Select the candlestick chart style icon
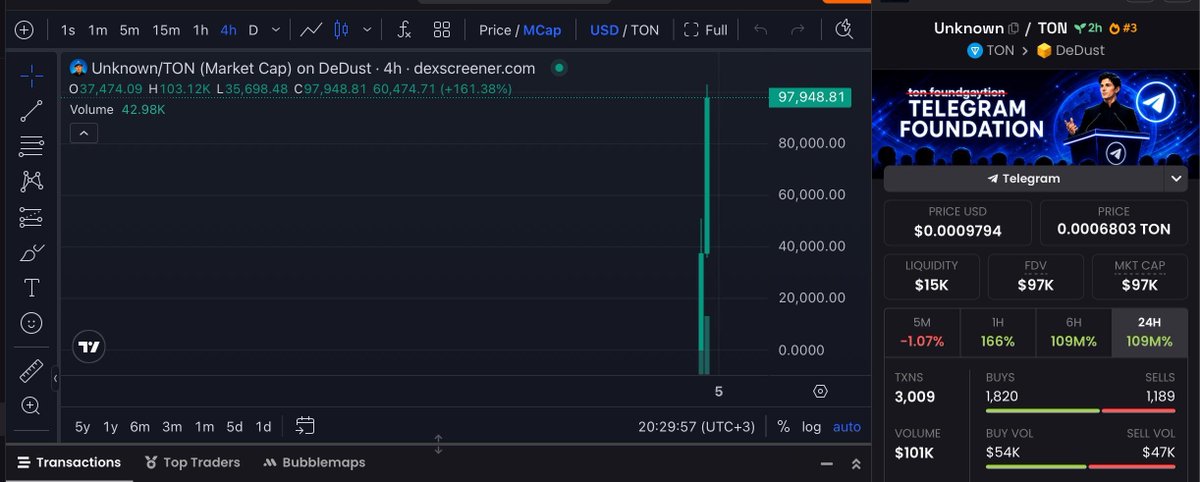The height and width of the screenshot is (482, 1200). 341,30
